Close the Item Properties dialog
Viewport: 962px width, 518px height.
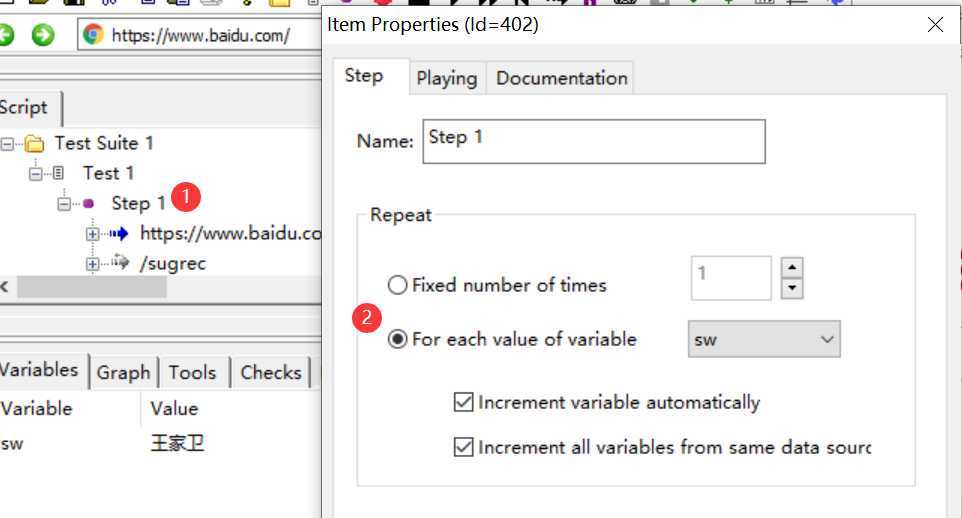936,25
